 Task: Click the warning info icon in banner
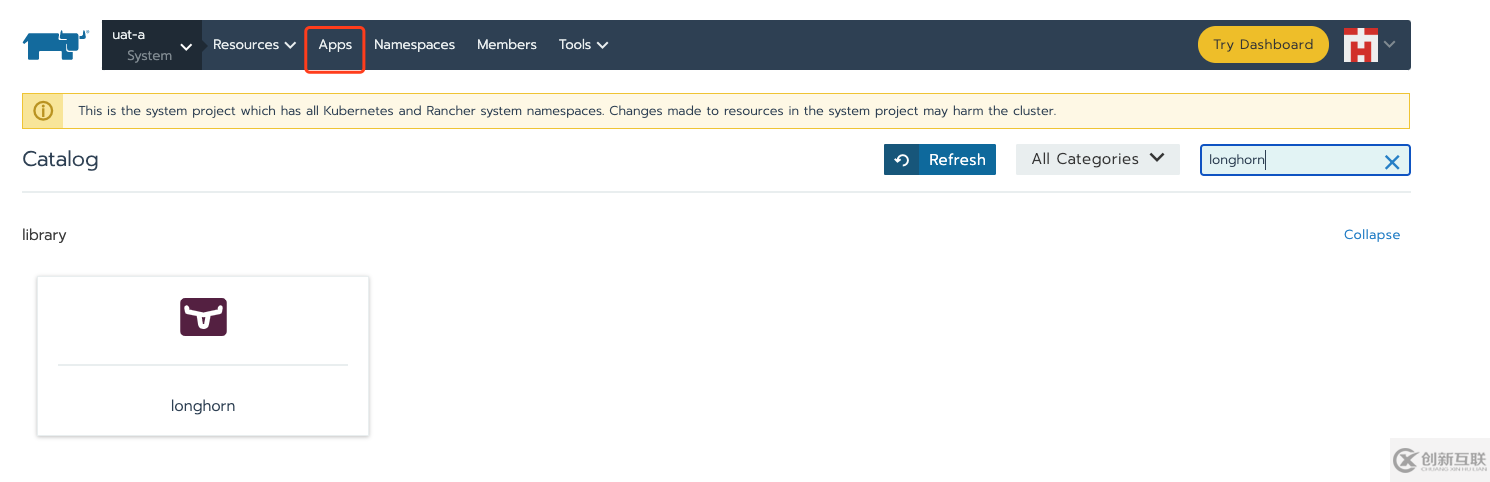(x=43, y=111)
